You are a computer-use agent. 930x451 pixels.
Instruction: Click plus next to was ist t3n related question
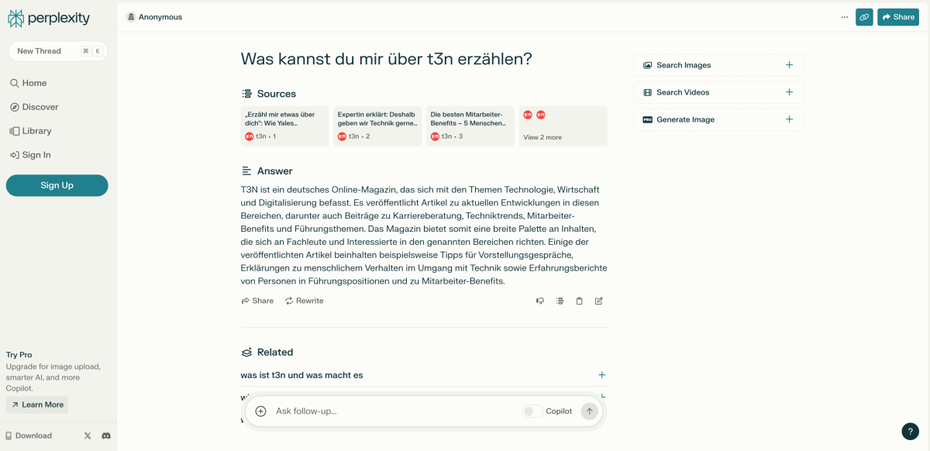pos(602,375)
